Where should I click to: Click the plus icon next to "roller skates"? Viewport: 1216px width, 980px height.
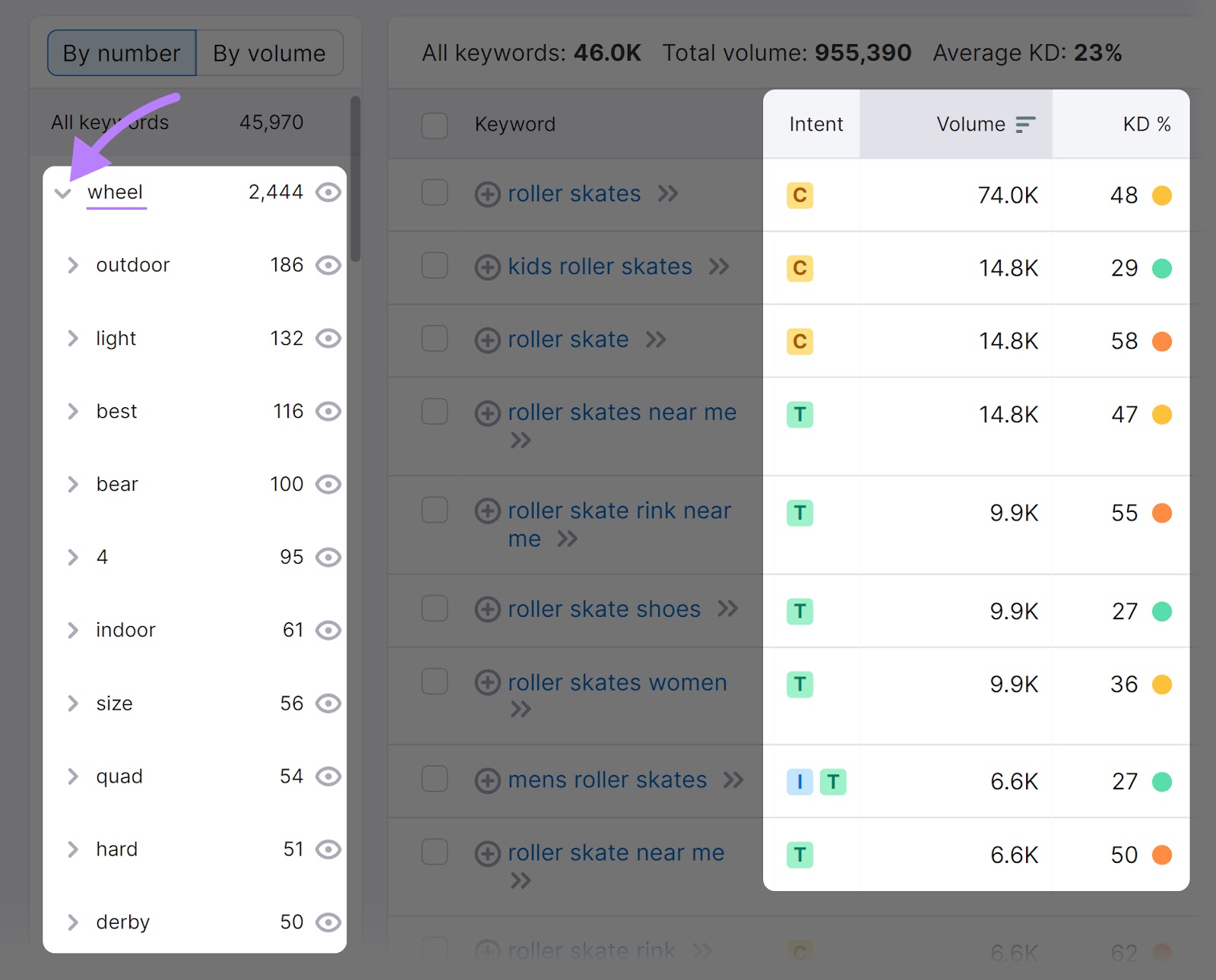pyautogui.click(x=487, y=194)
